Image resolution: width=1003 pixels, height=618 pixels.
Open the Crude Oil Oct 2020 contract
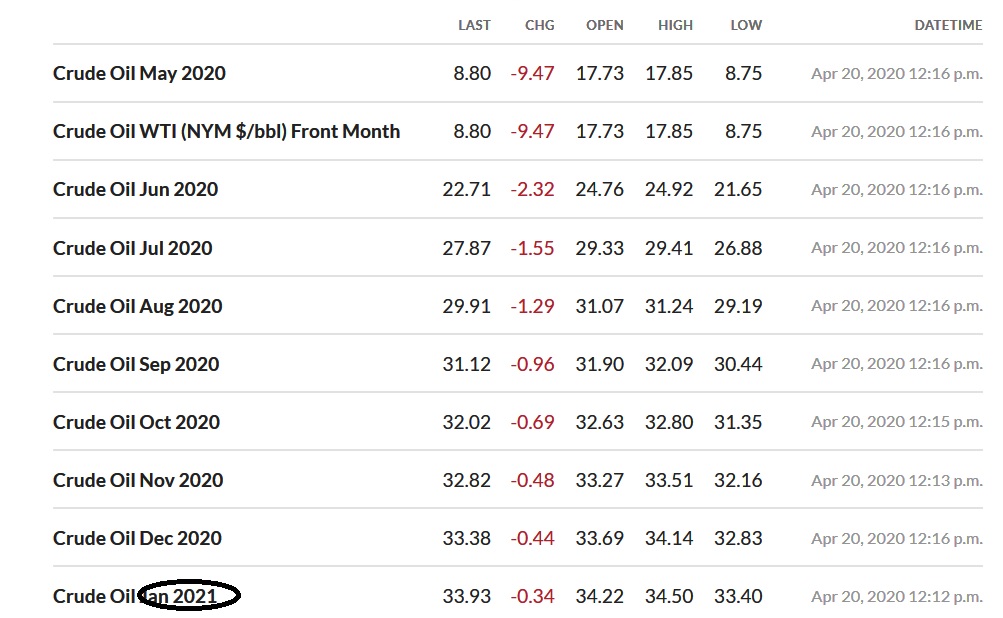[x=136, y=422]
